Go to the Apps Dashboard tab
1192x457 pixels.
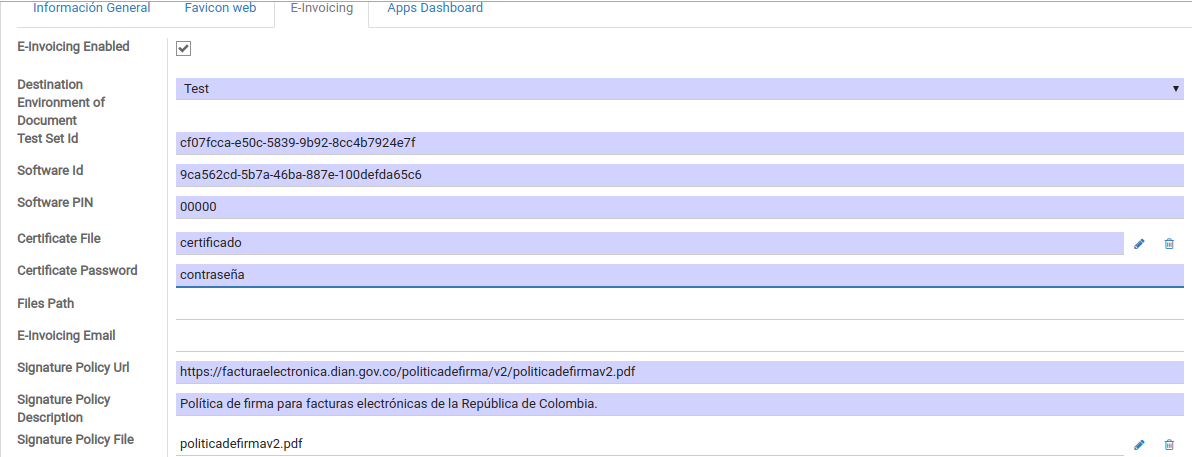(x=435, y=8)
